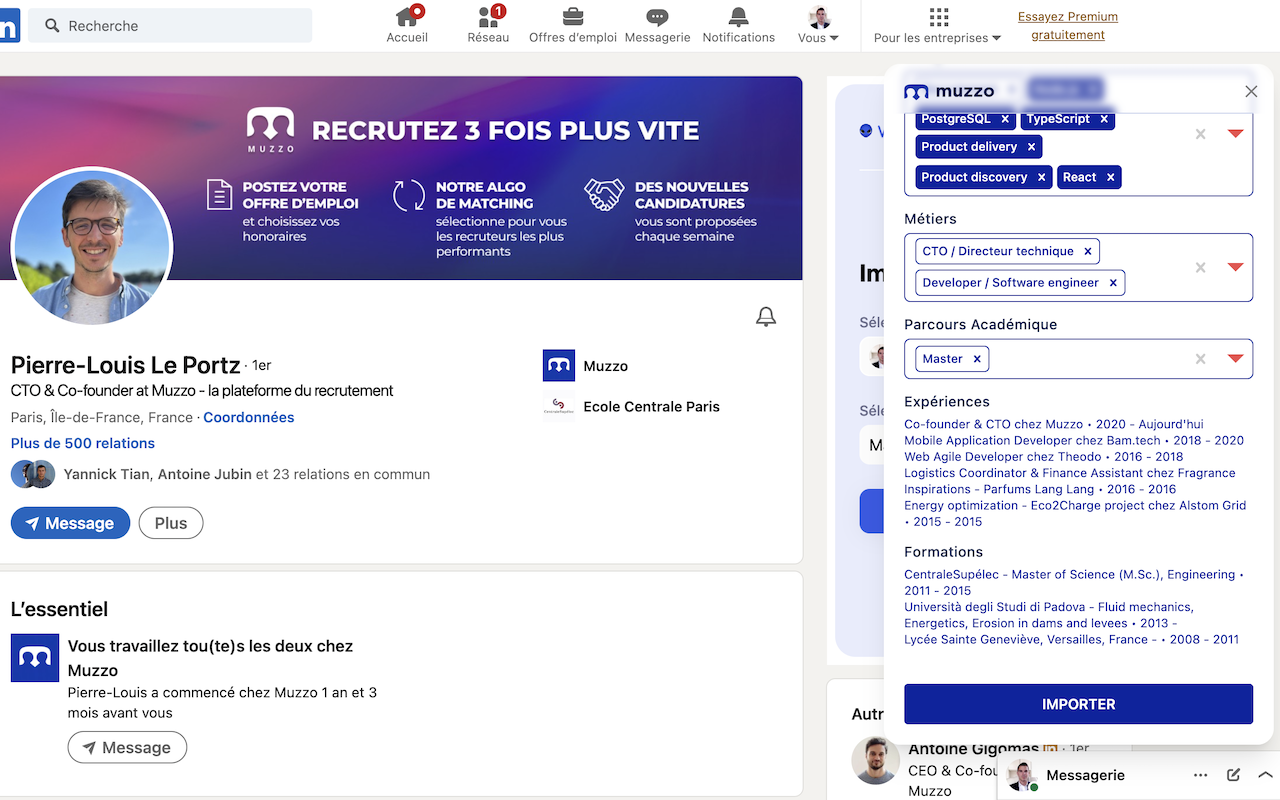Click the Muzzo logo in L'essentiel

(35, 658)
